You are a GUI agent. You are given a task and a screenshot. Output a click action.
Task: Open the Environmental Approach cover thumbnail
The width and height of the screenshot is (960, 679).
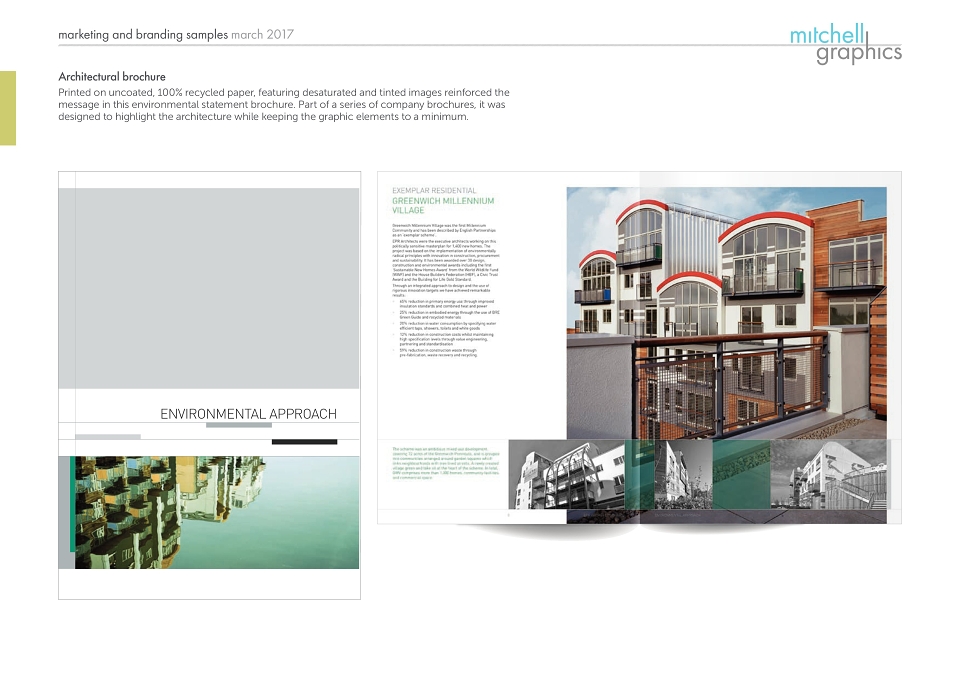209,385
